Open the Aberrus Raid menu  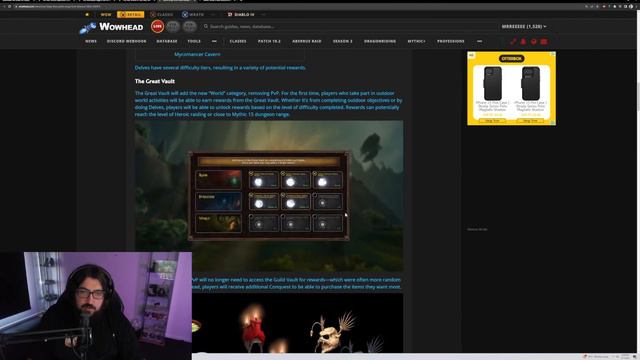307,41
